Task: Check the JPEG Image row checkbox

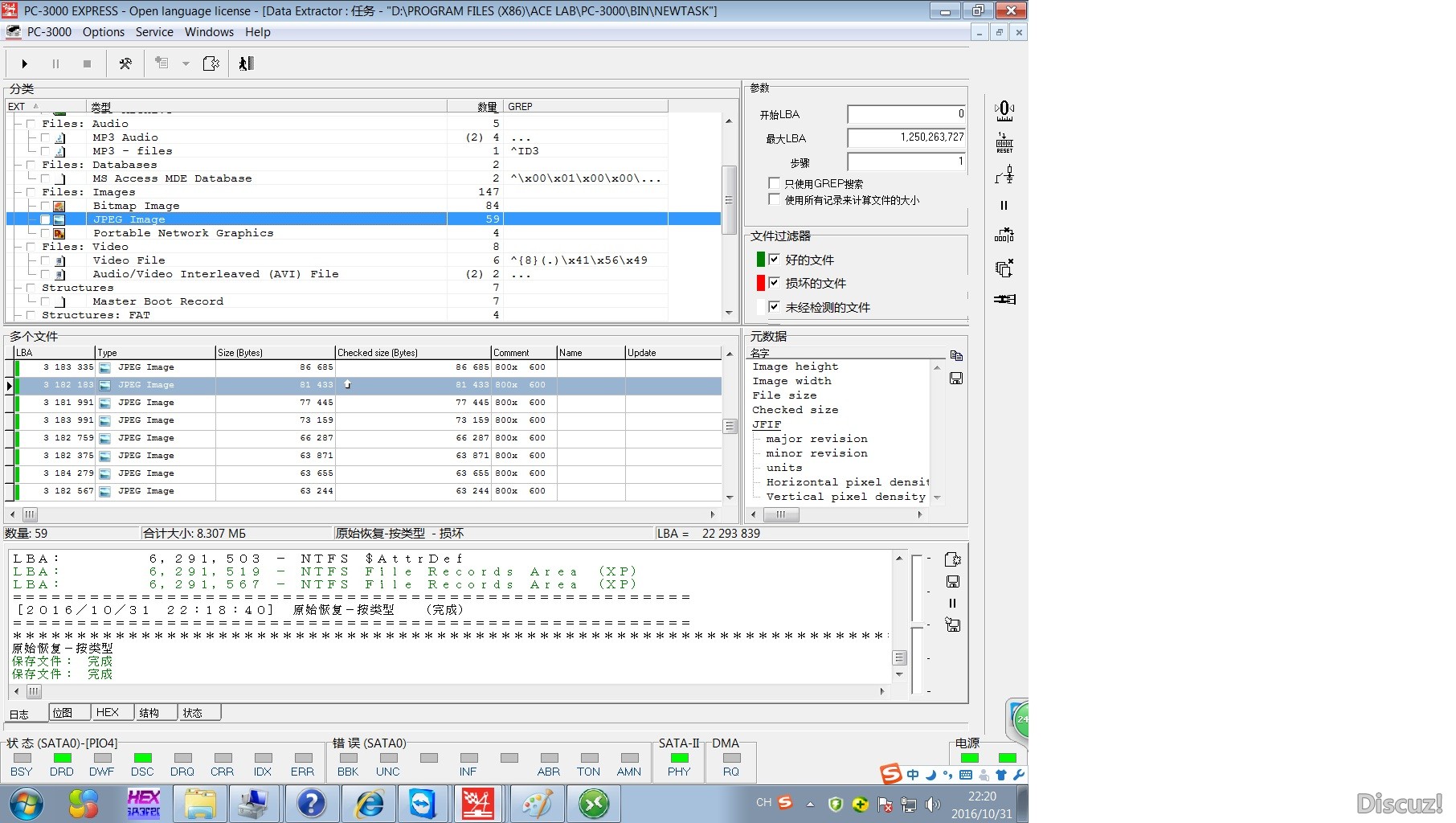Action: point(46,219)
